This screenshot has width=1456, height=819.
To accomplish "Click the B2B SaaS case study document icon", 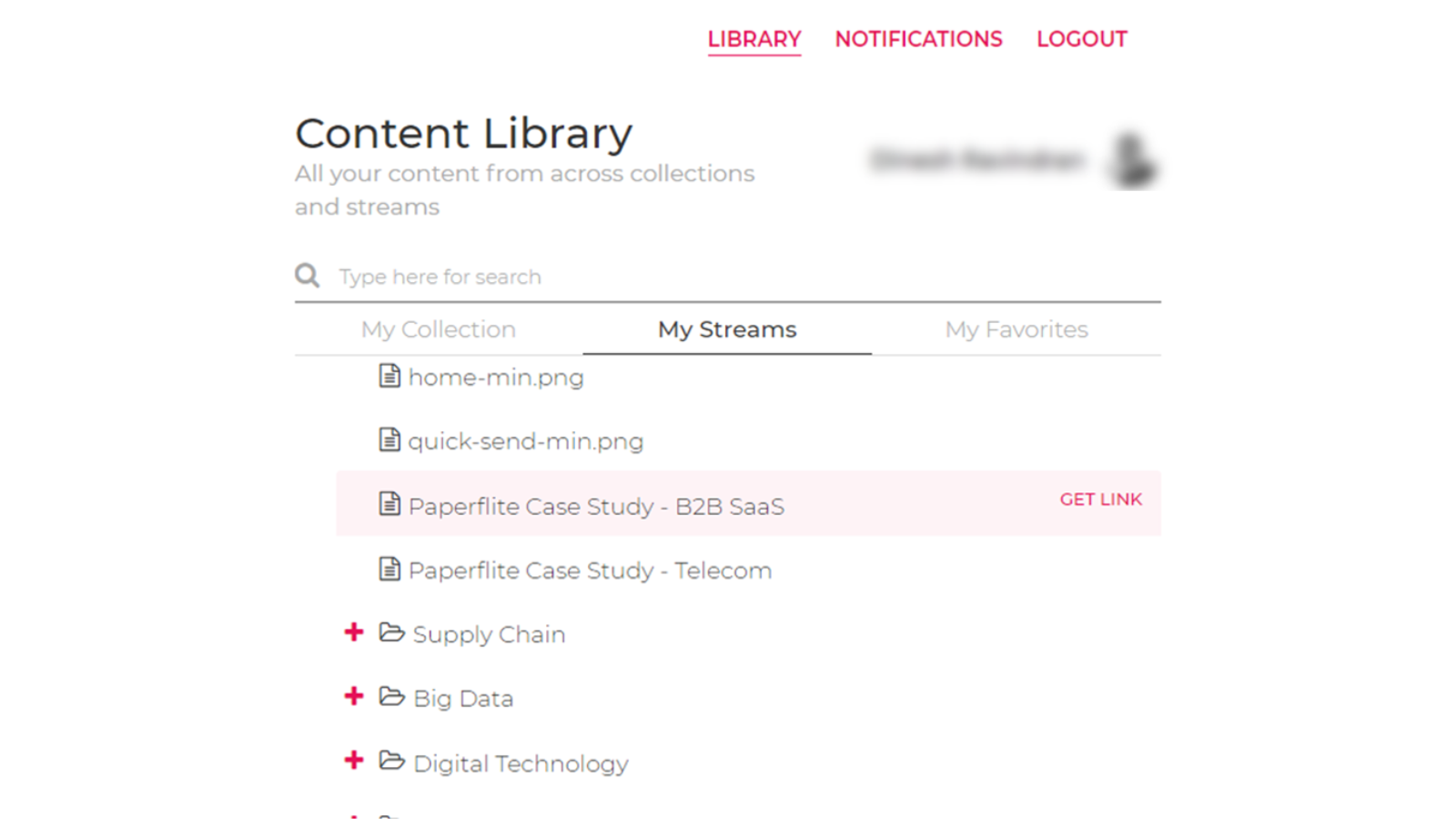I will [x=389, y=504].
